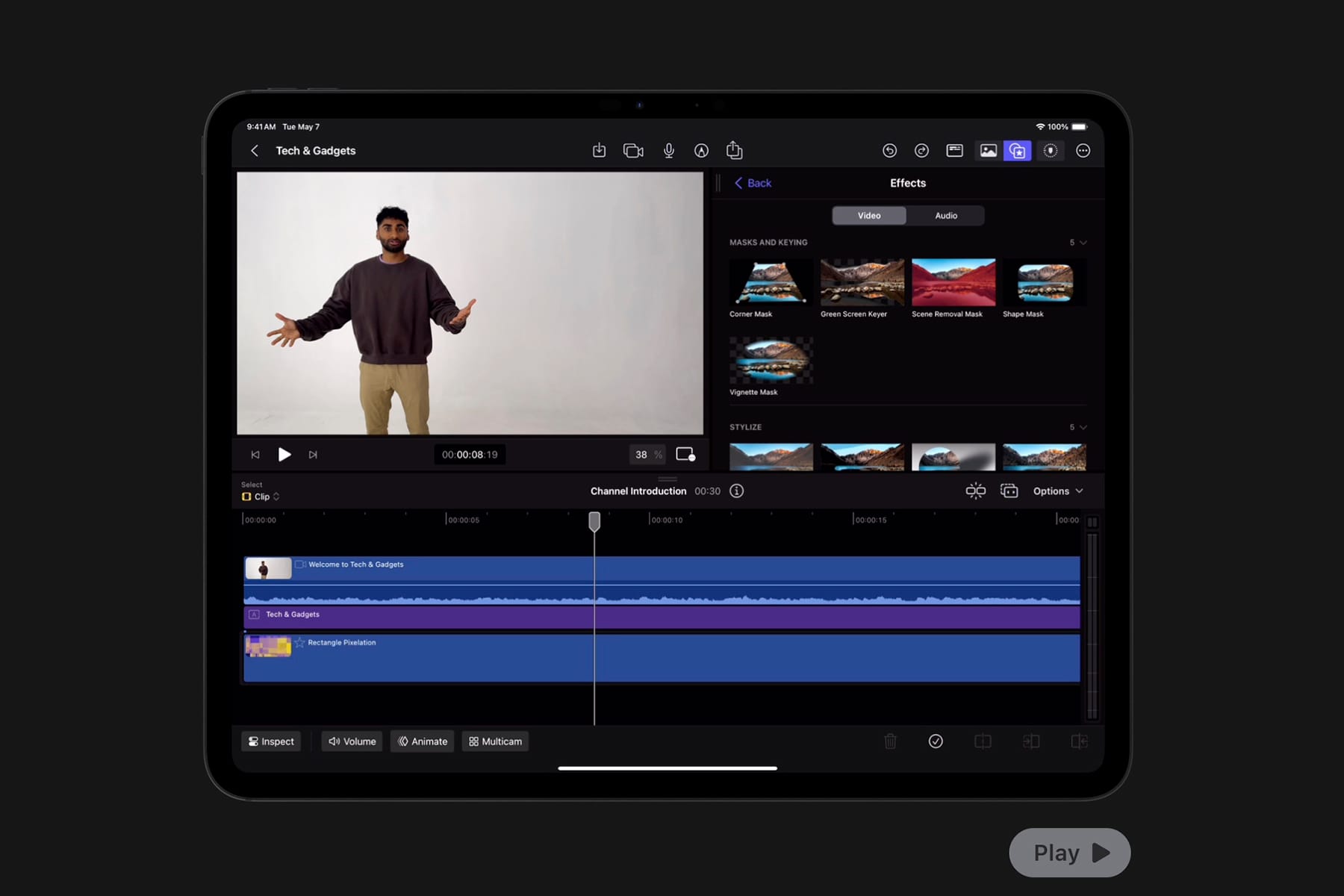1344x896 pixels.
Task: Open the viewer display options icon
Action: [x=685, y=455]
